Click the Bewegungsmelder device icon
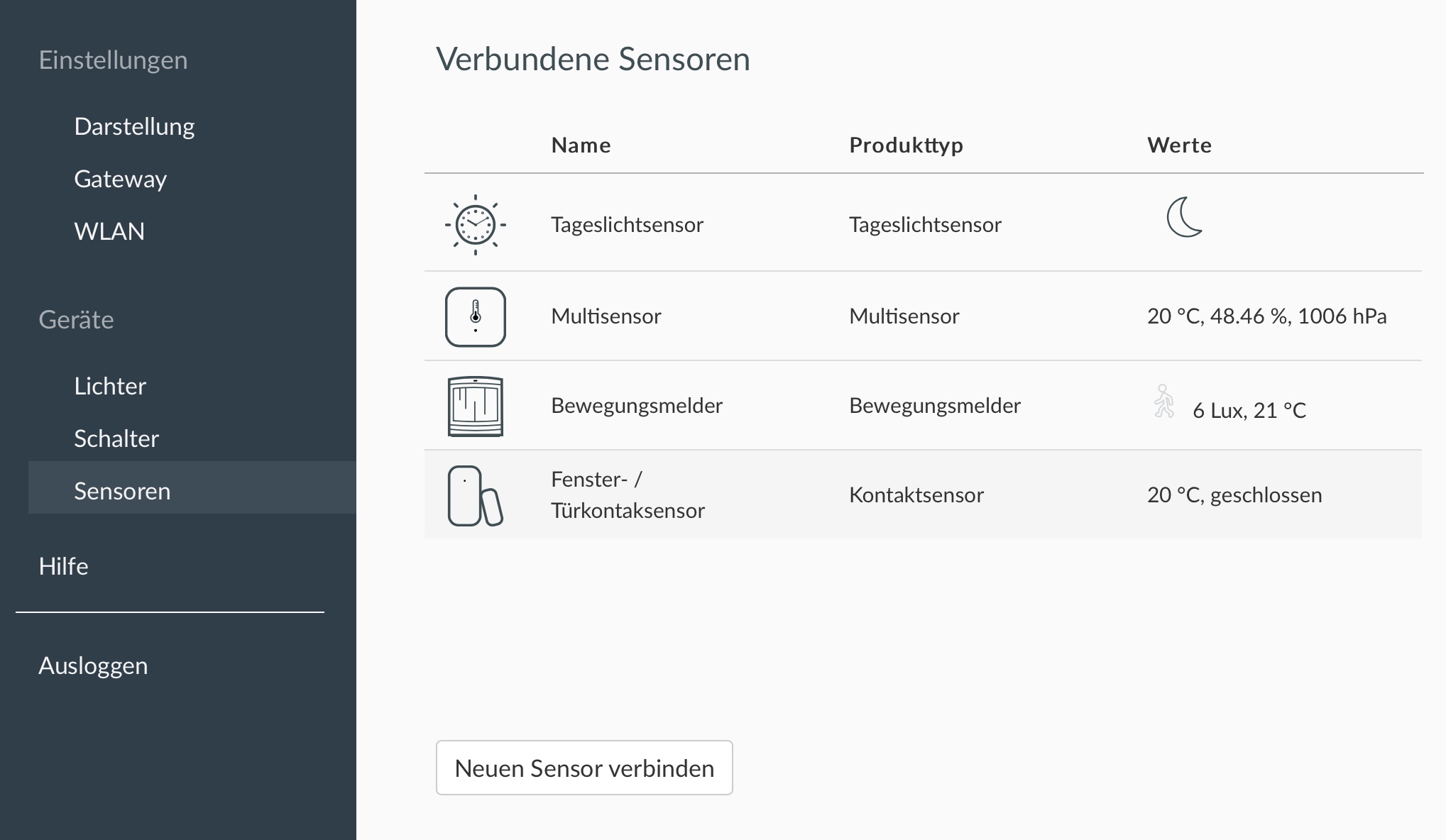Image resolution: width=1446 pixels, height=840 pixels. (x=475, y=406)
